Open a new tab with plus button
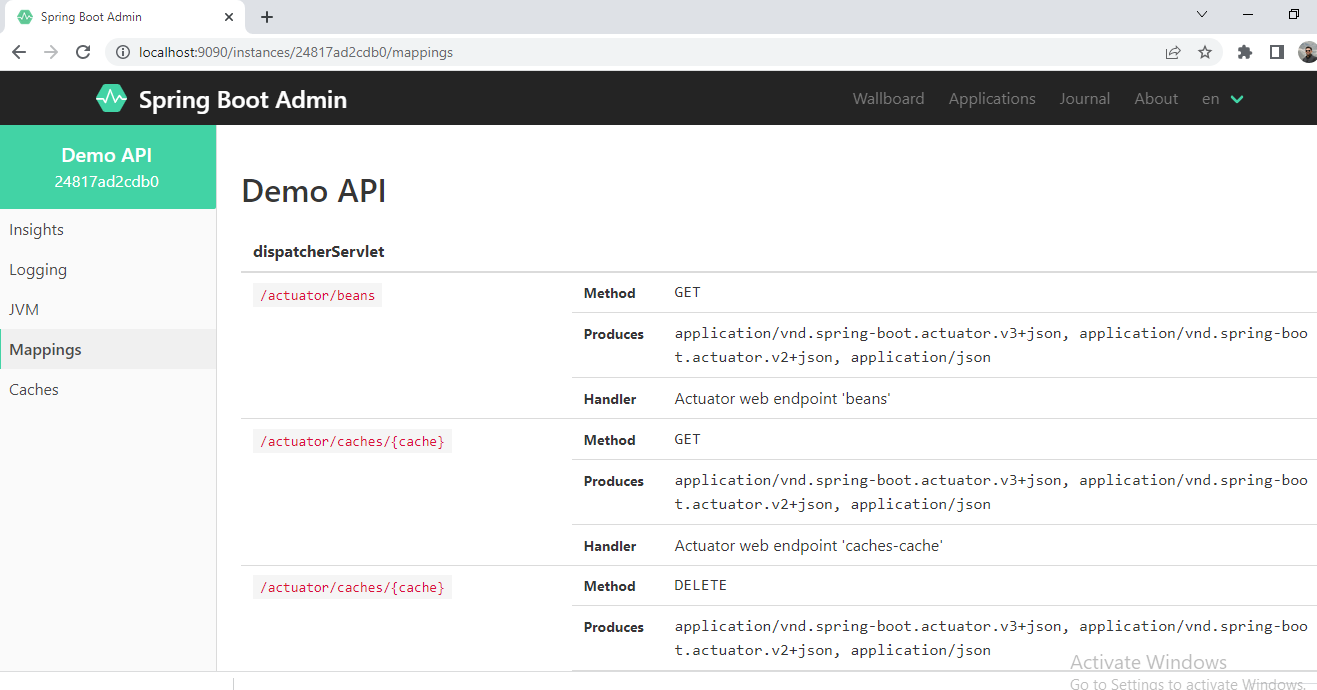The image size is (1317, 690). tap(267, 17)
